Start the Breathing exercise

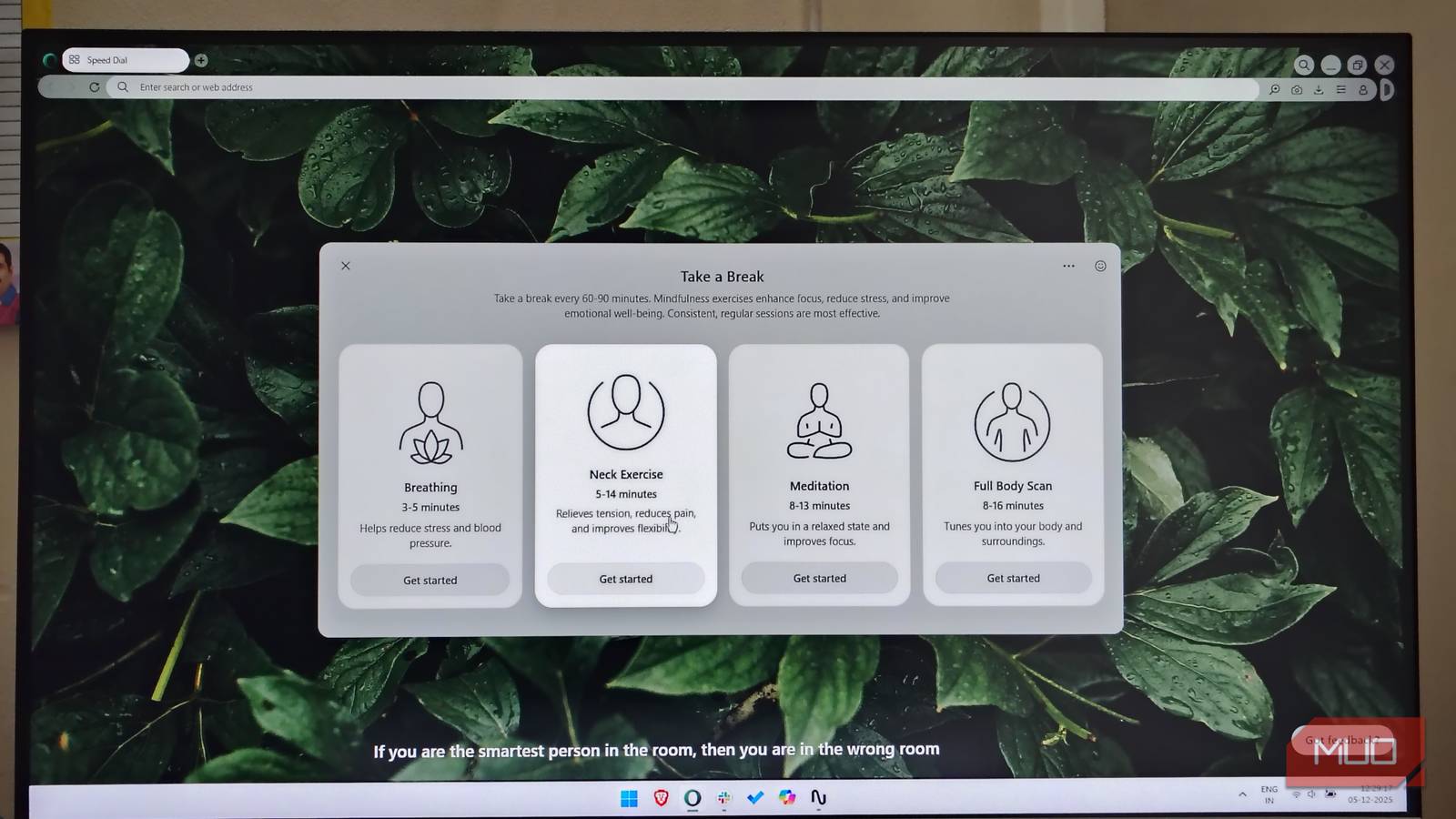click(430, 580)
